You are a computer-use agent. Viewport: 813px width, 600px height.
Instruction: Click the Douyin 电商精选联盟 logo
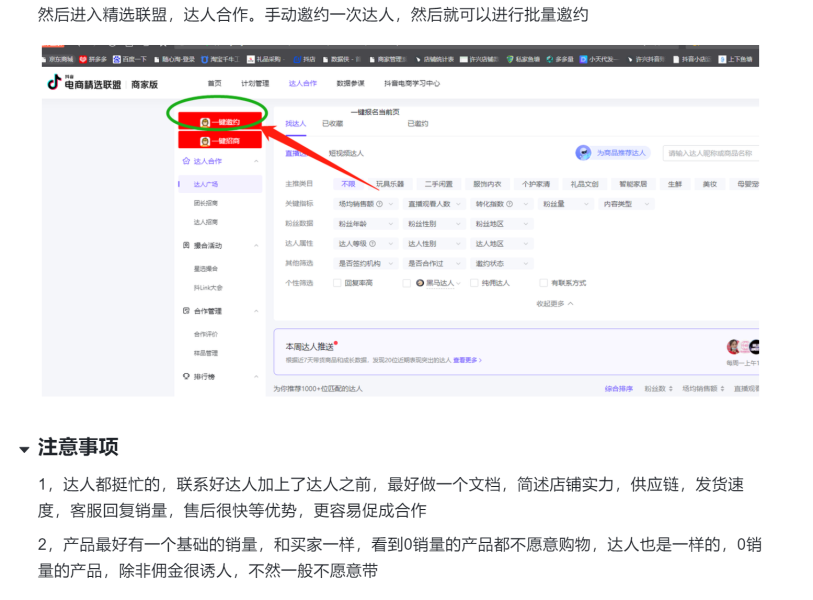[x=83, y=84]
